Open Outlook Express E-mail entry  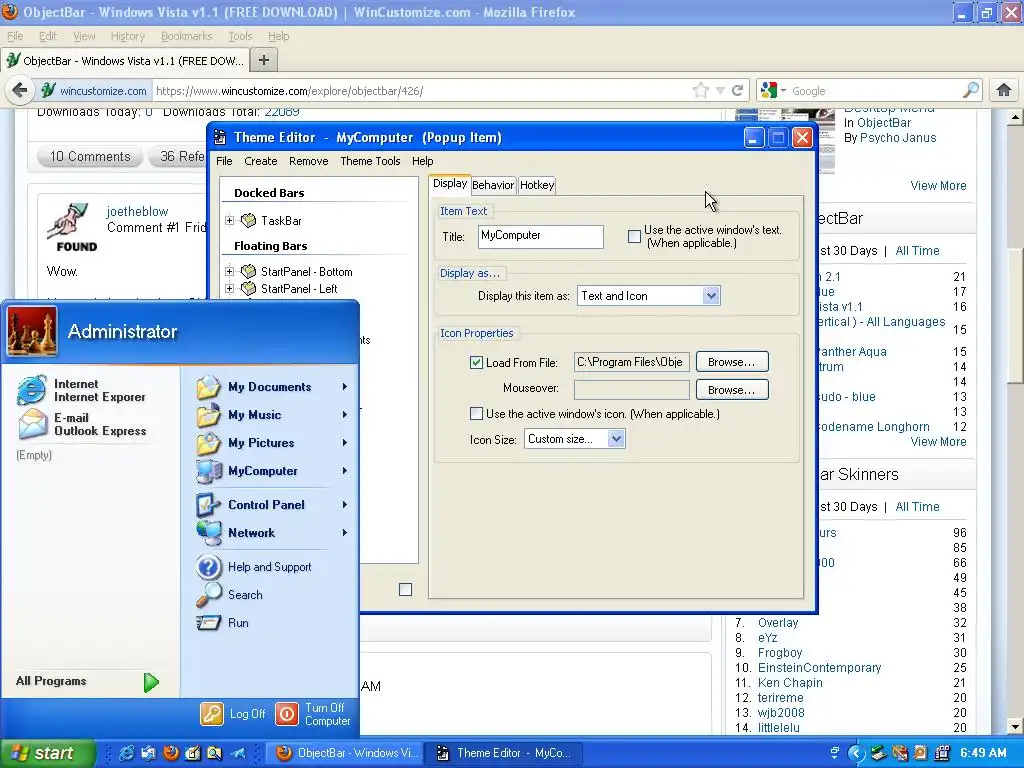tap(82, 424)
